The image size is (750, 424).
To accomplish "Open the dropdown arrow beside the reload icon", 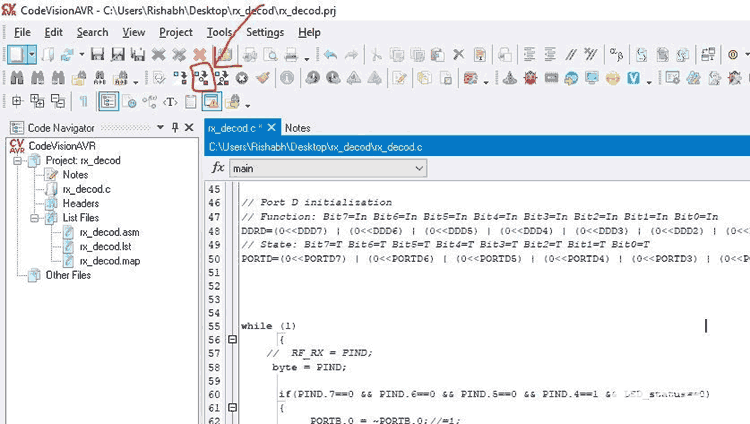I will tap(82, 55).
